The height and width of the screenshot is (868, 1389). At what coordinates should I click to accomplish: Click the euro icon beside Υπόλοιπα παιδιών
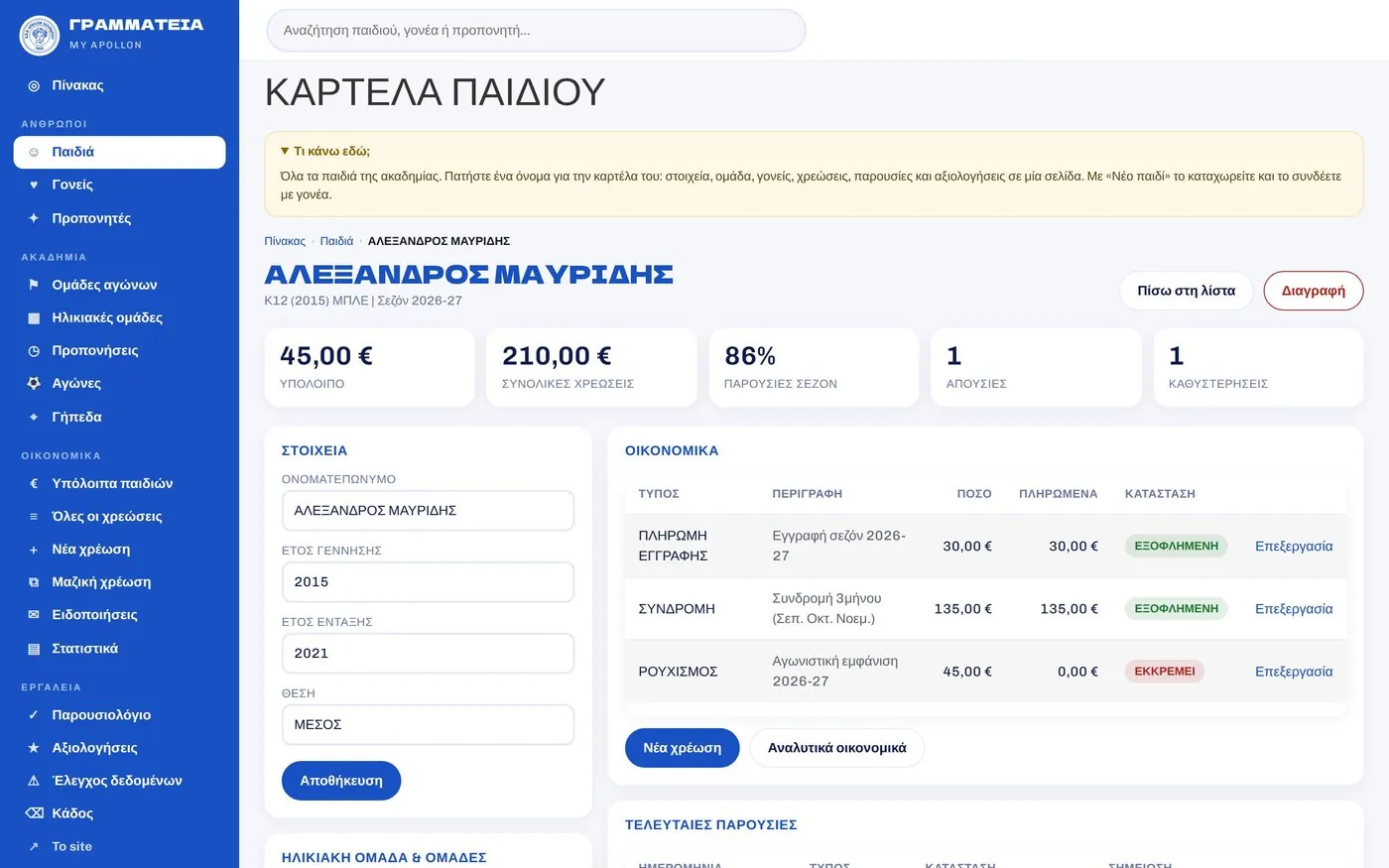click(34, 483)
